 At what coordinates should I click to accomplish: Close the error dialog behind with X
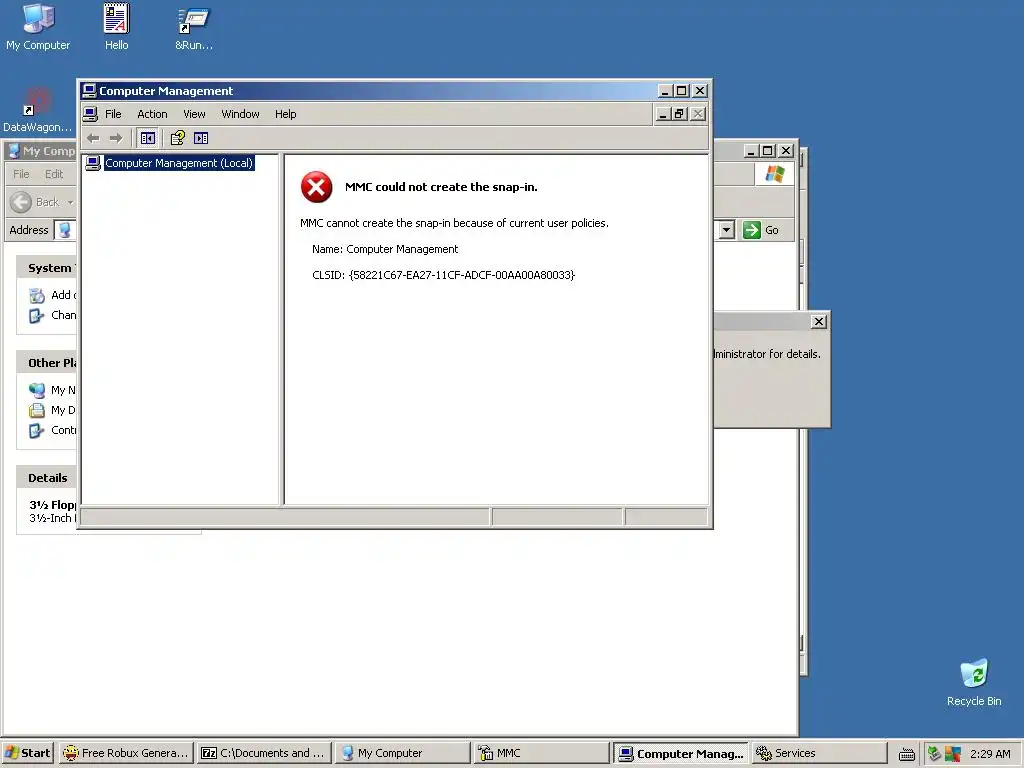click(x=818, y=321)
